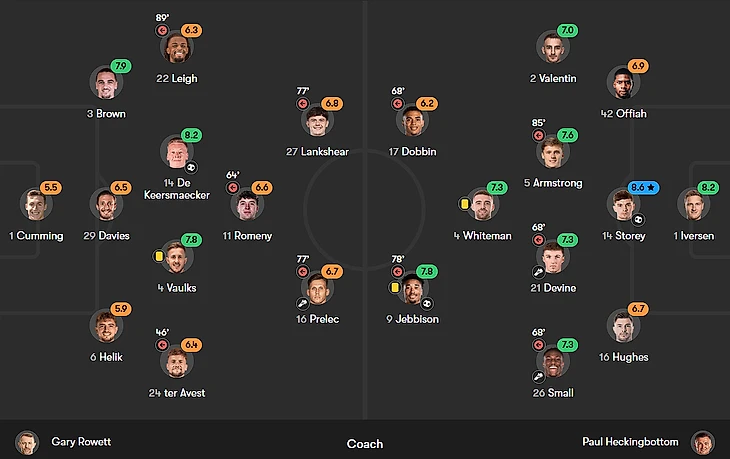This screenshot has height=459, width=730.
Task: Click the goal ball icon by De Keersmaecker
Action: click(192, 167)
